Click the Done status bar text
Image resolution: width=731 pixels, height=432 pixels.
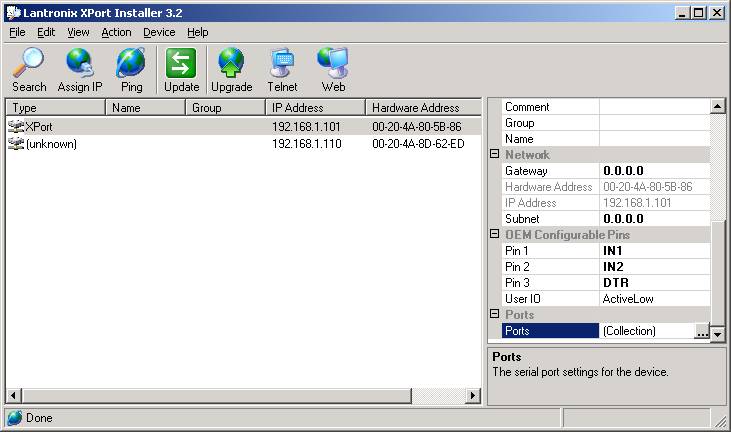coord(39,418)
